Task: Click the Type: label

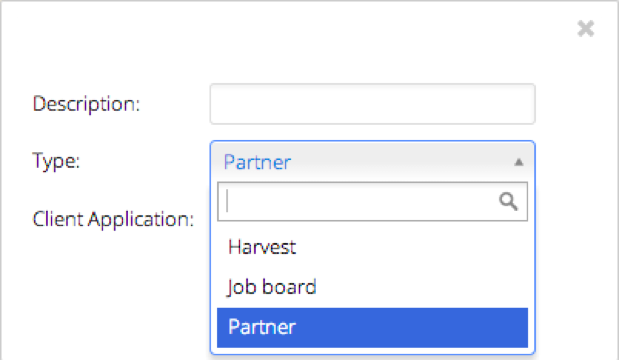Action: pyautogui.click(x=56, y=161)
